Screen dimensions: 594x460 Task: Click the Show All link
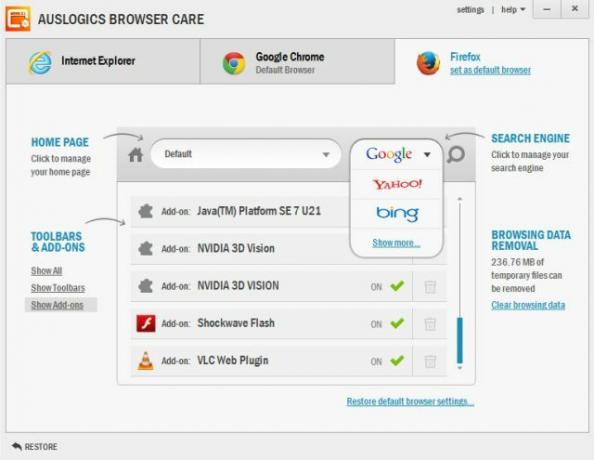[x=47, y=271]
